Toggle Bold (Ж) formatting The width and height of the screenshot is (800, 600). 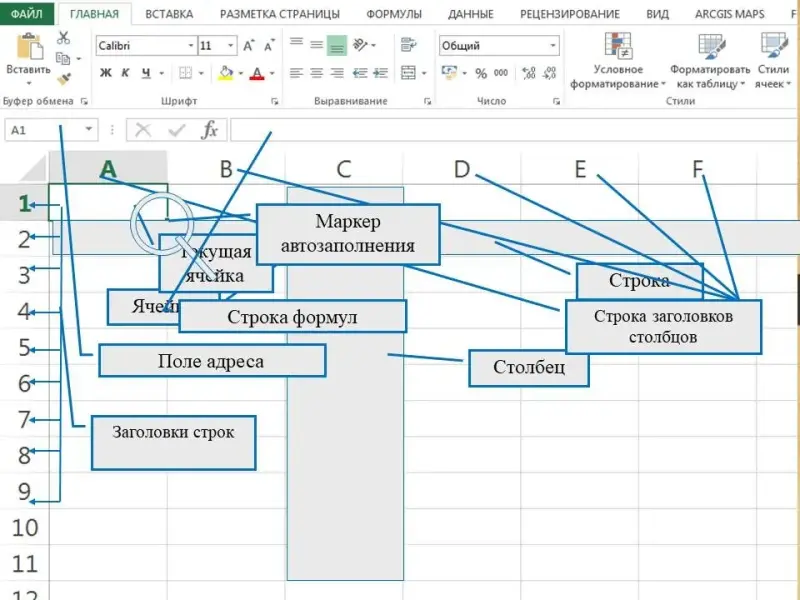pos(106,73)
